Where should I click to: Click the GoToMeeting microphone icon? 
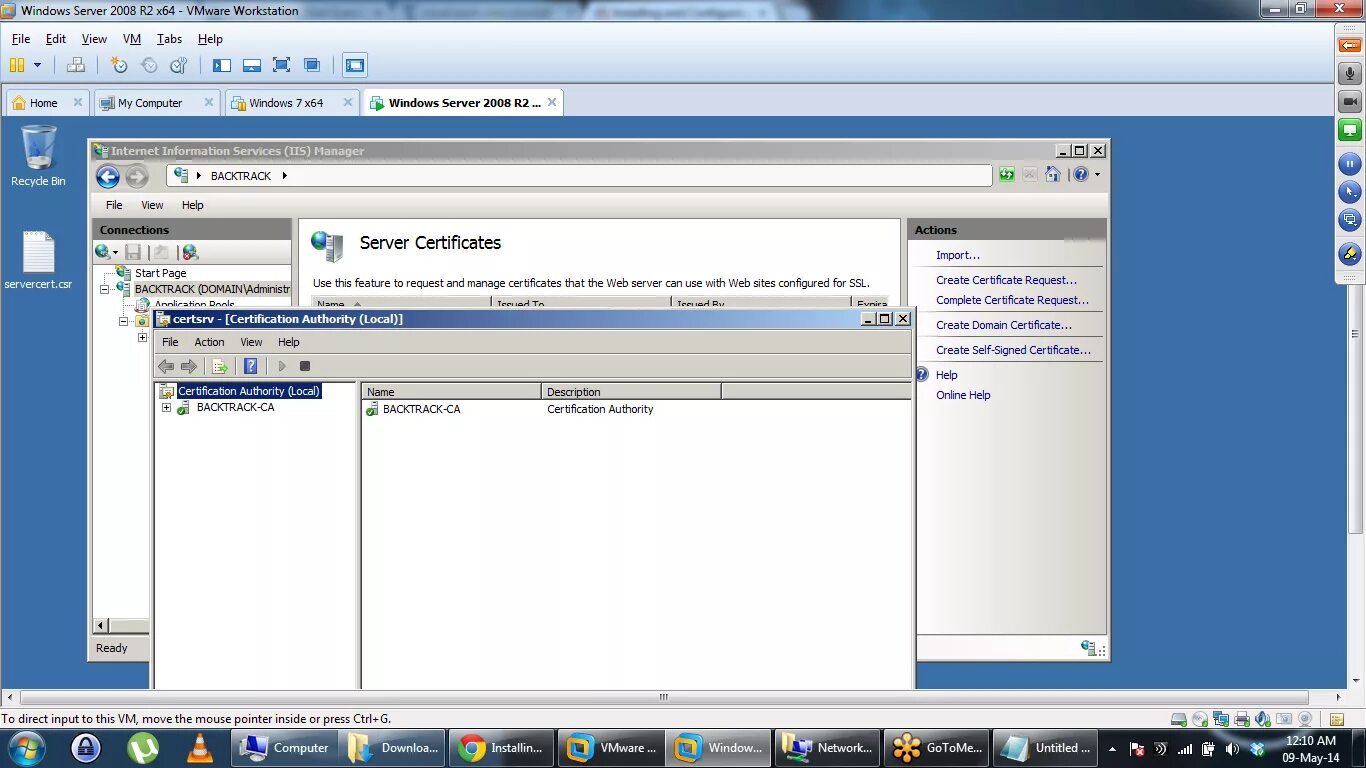coord(1350,74)
